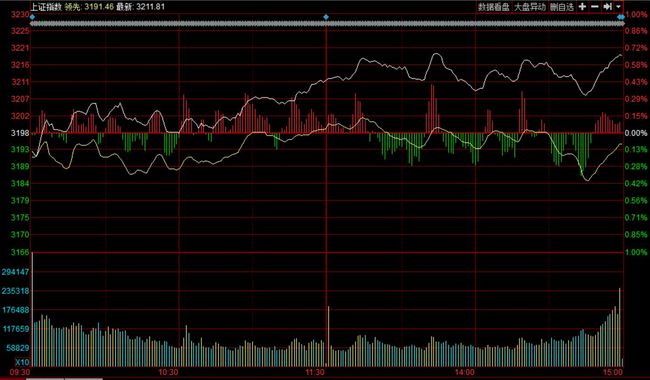
Task: Click the 3230 top price label
Action: point(20,15)
